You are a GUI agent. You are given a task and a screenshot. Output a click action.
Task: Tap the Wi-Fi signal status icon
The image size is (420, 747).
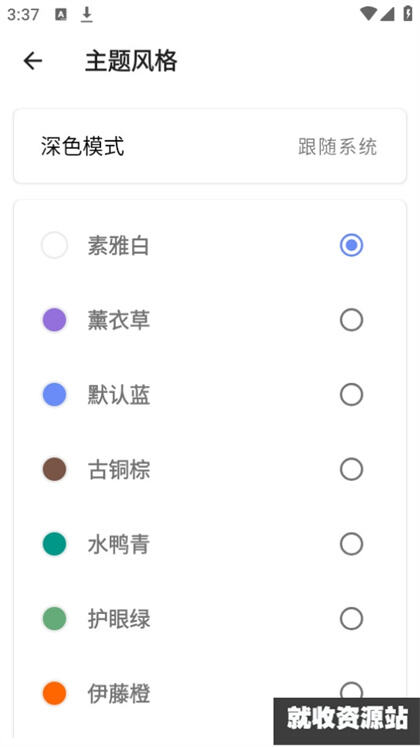(369, 14)
